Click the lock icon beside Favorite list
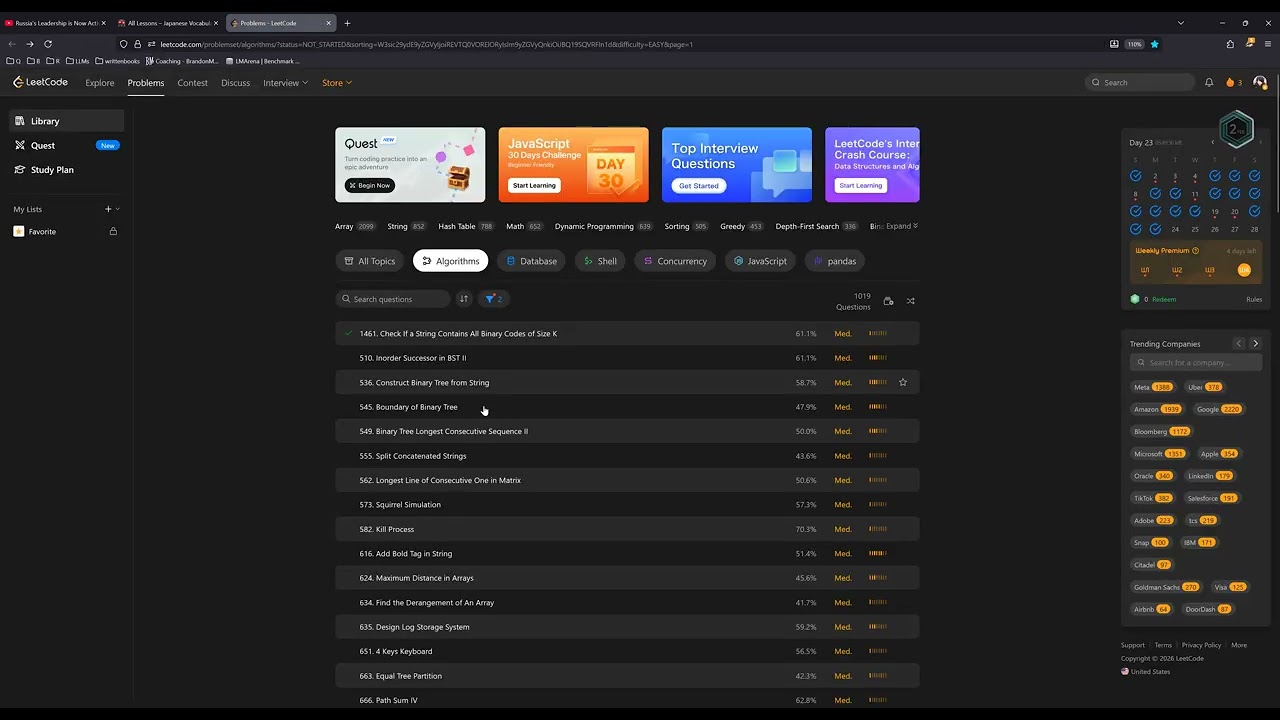This screenshot has height=720, width=1280. pyautogui.click(x=113, y=232)
